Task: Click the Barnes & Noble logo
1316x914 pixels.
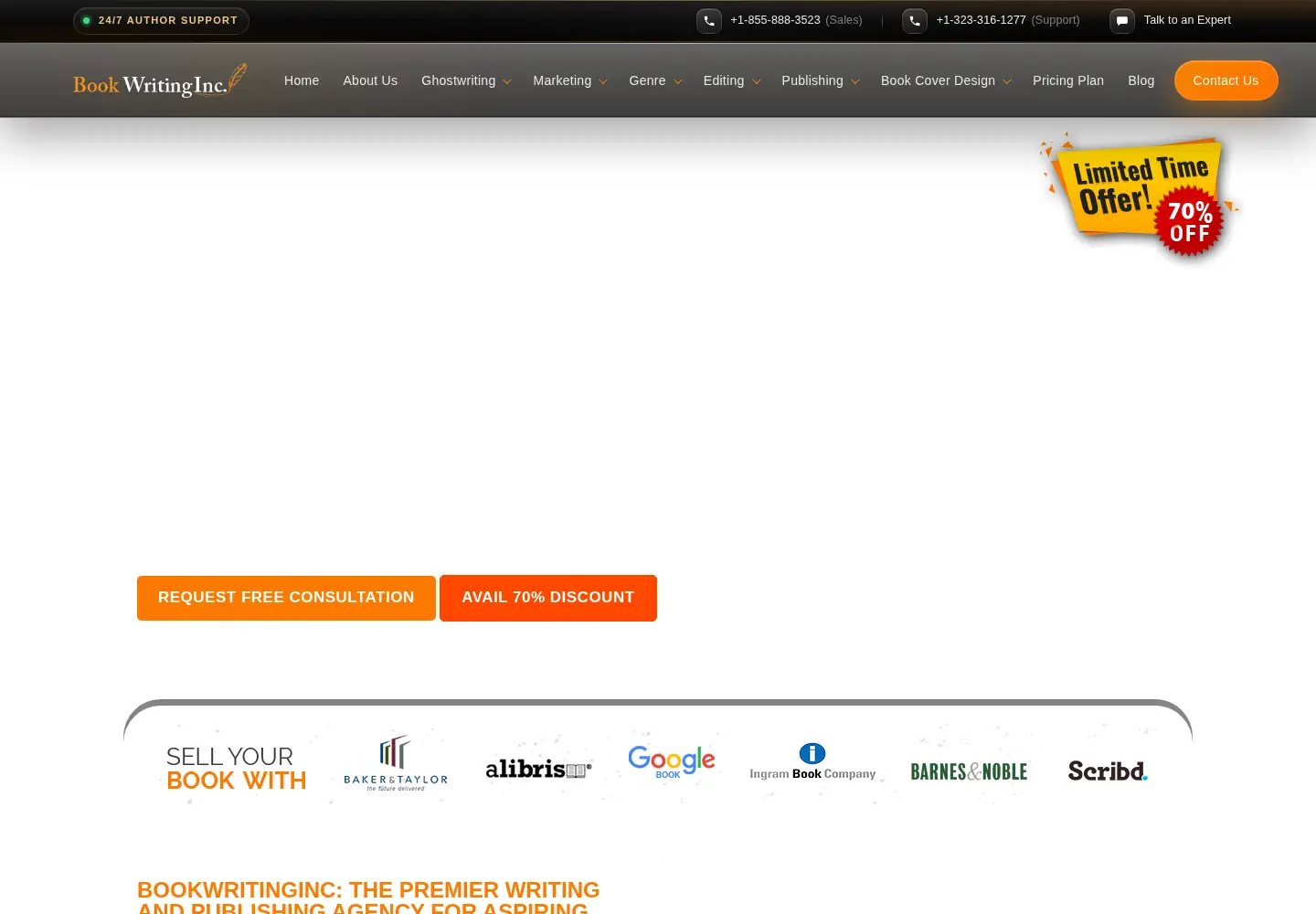Action: [x=969, y=771]
